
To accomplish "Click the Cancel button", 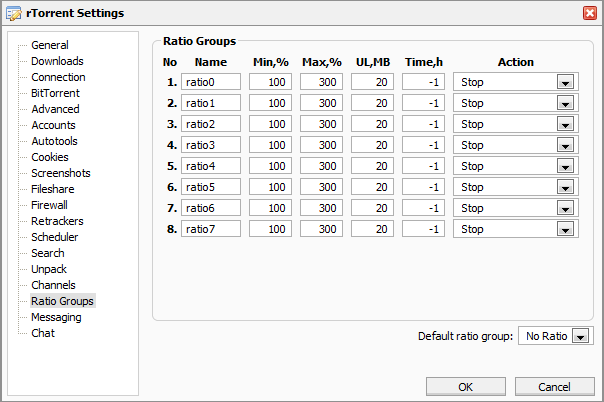I will tap(553, 387).
